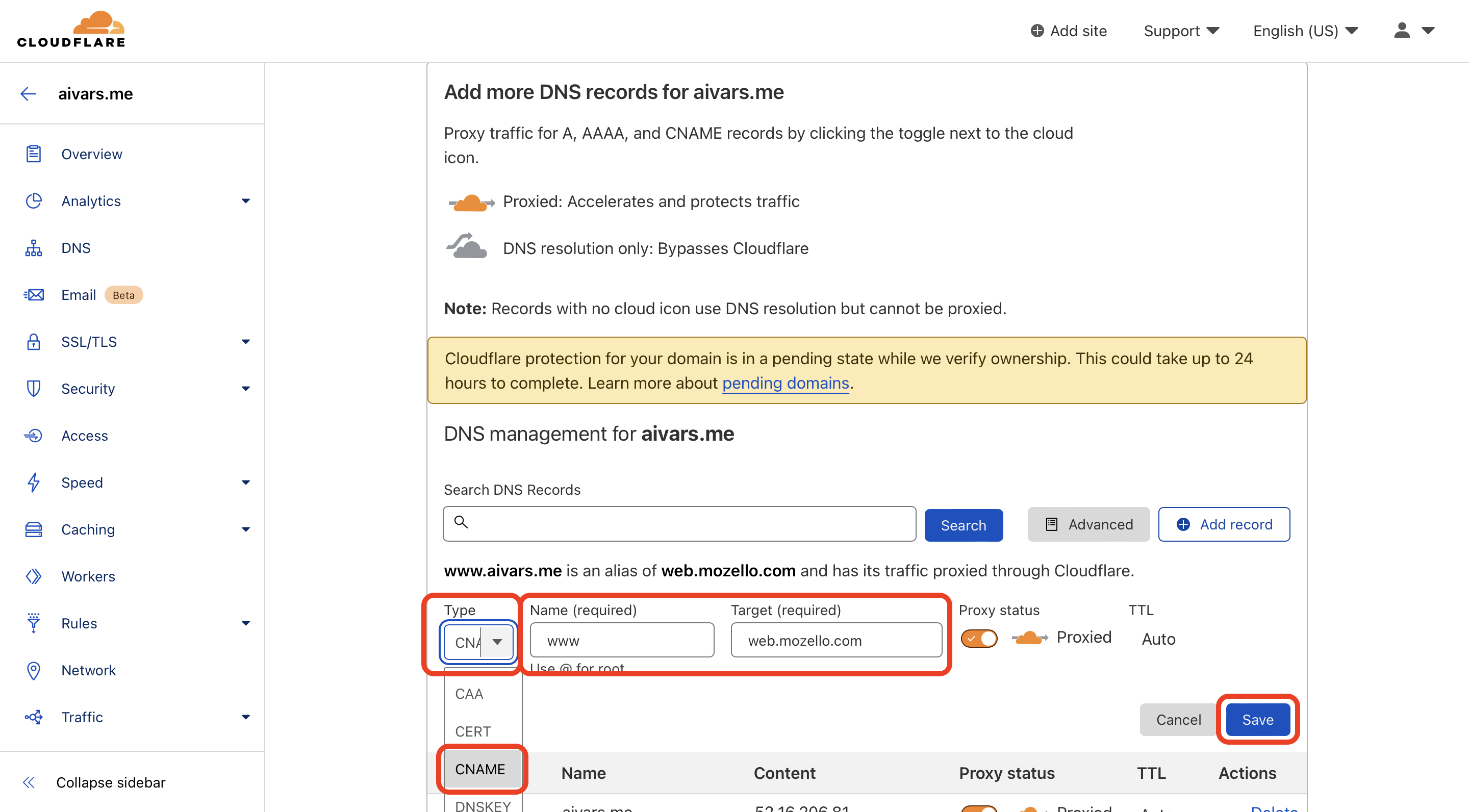
Task: Click the SSL/TLS padlock icon
Action: [34, 342]
